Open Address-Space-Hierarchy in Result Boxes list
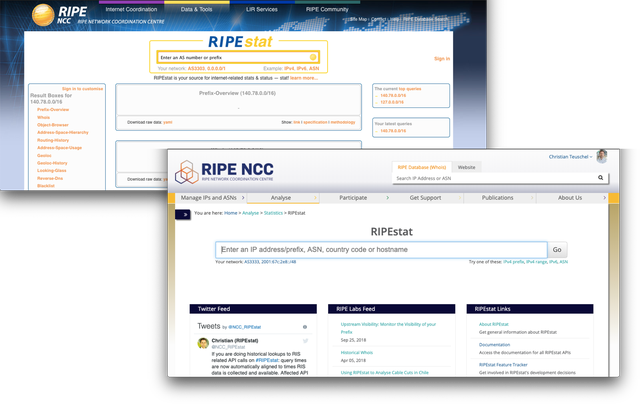640x404 pixels. [62, 133]
